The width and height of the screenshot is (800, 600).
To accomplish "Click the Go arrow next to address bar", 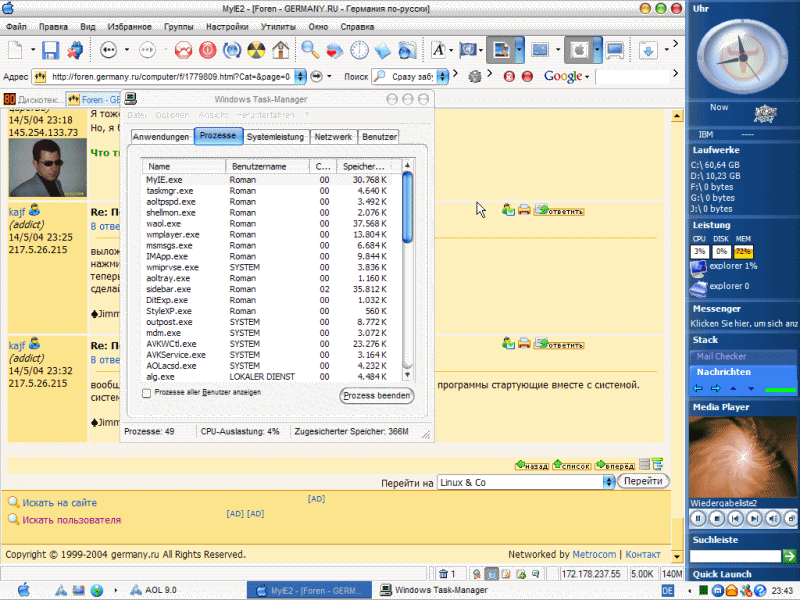I will (317, 77).
